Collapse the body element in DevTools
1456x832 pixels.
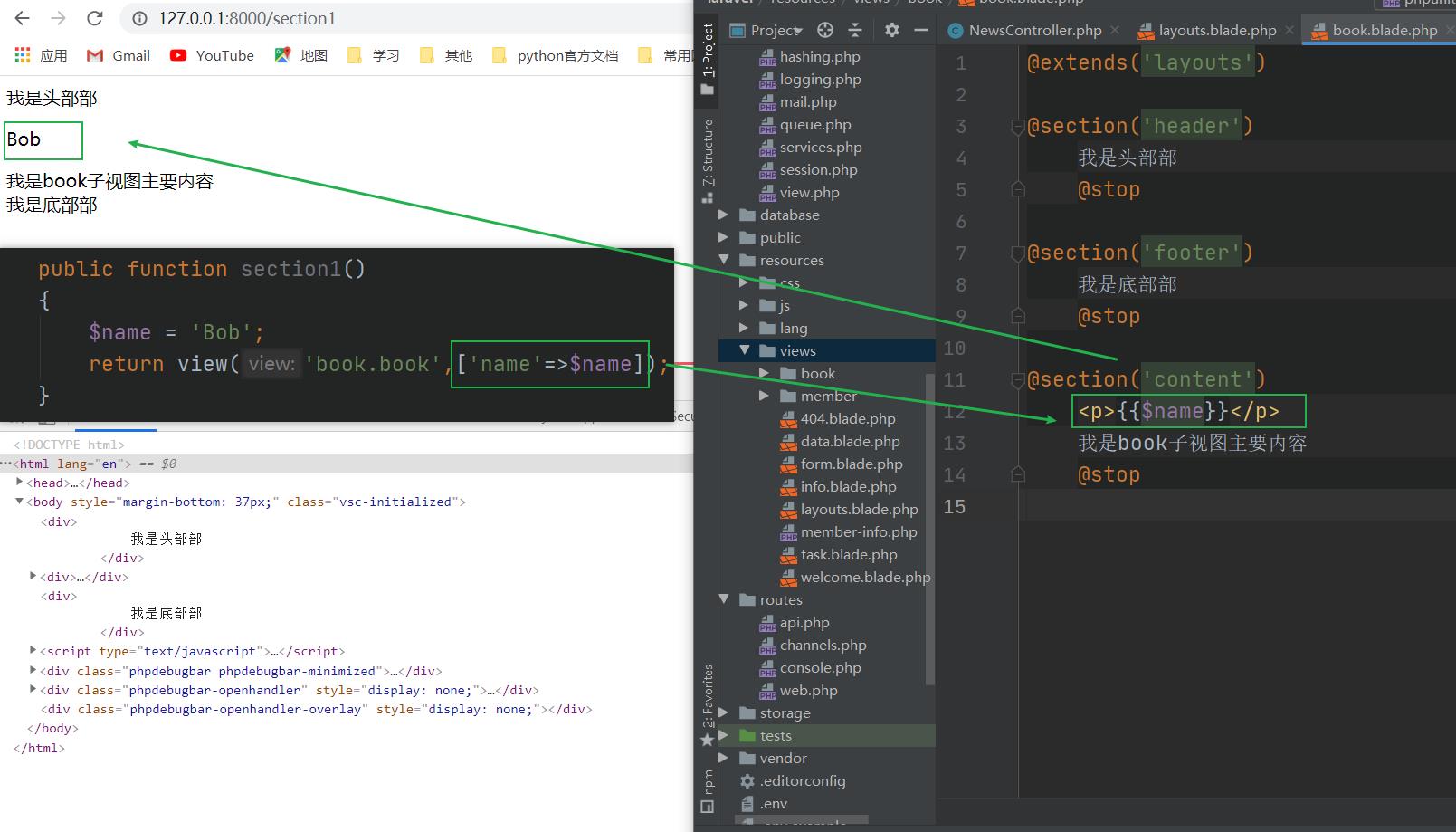[20, 502]
